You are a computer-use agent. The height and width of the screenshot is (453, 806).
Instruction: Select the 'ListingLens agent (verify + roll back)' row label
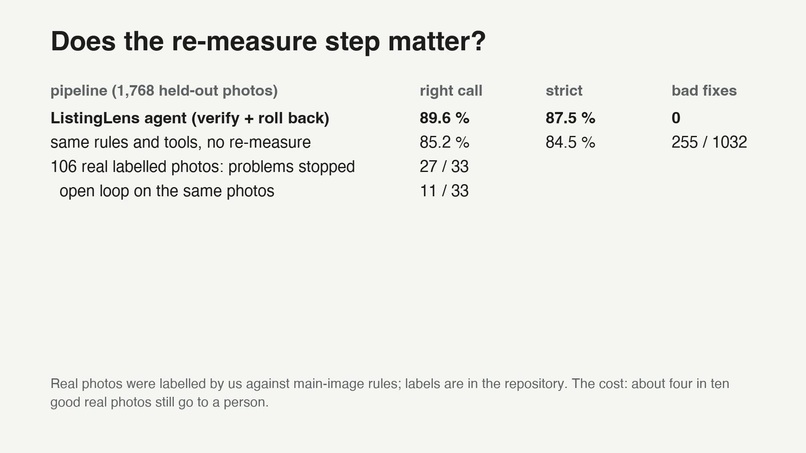pos(190,118)
